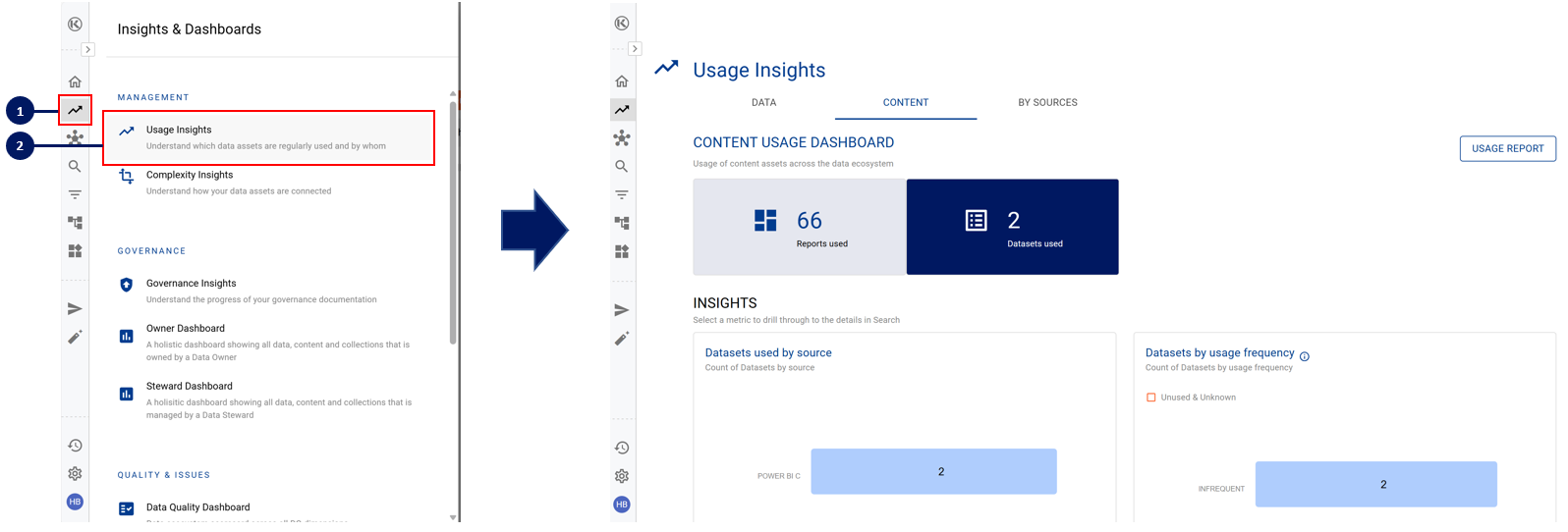This screenshot has width=1568, height=532.
Task: Expand the right panel sidebar chevron
Action: pos(635,49)
